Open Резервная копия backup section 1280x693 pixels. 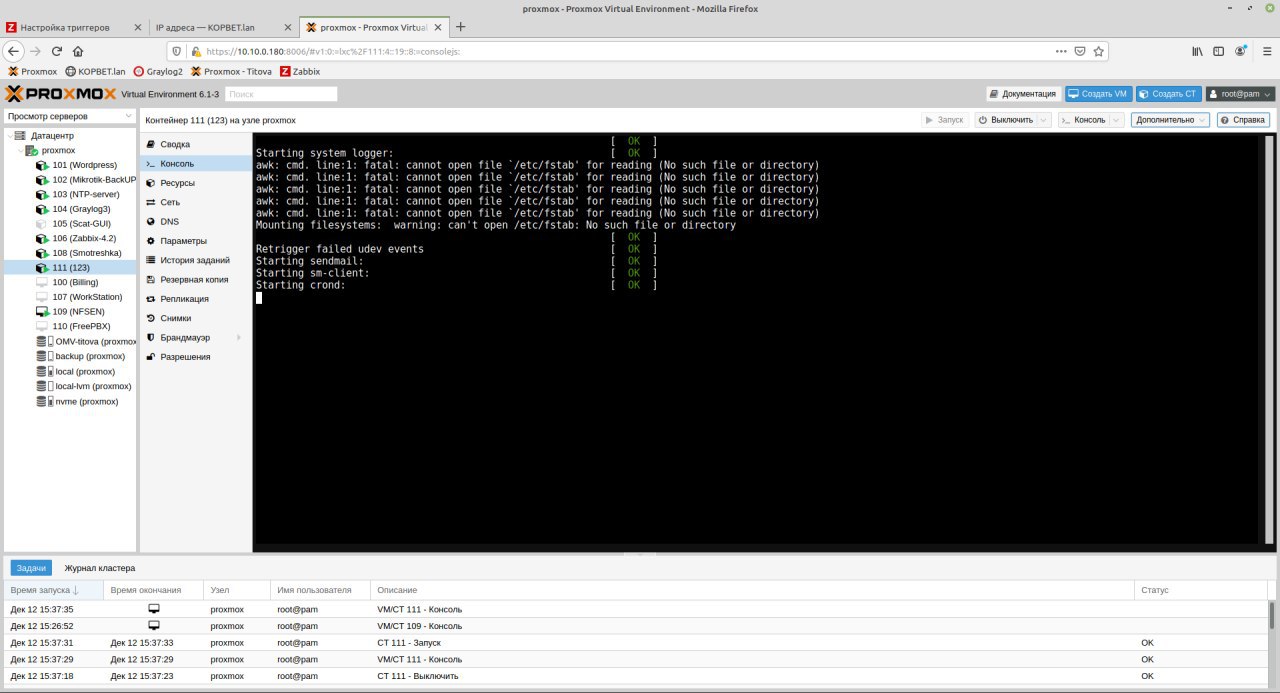(x=194, y=279)
